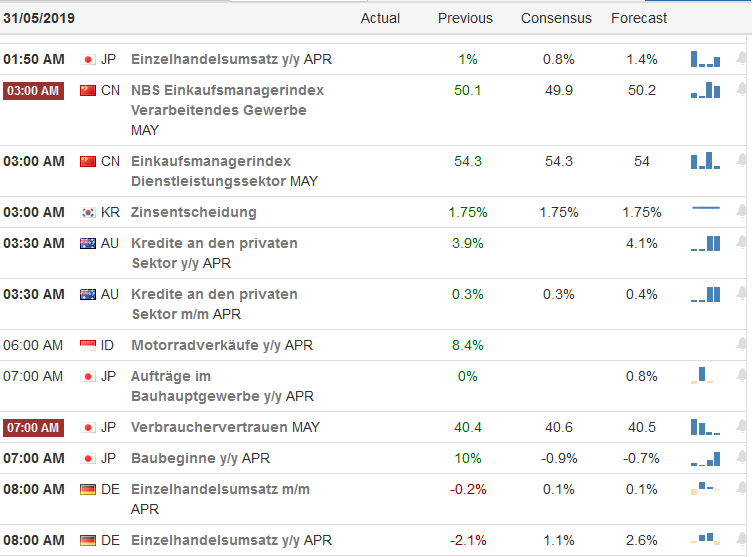Open the Baubeginne y/y APR mini chart
This screenshot has width=753, height=557.
pyautogui.click(x=705, y=459)
